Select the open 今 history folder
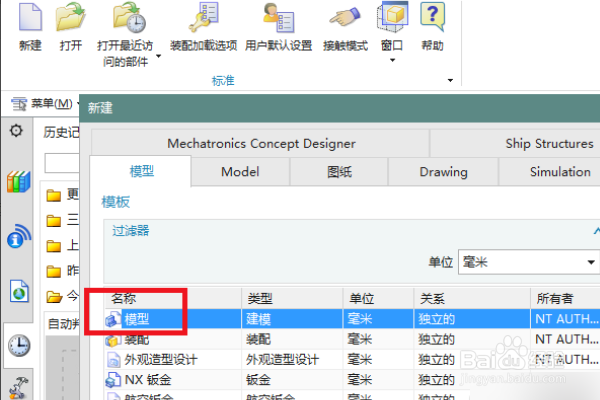Image resolution: width=600 pixels, height=400 pixels. [62, 296]
